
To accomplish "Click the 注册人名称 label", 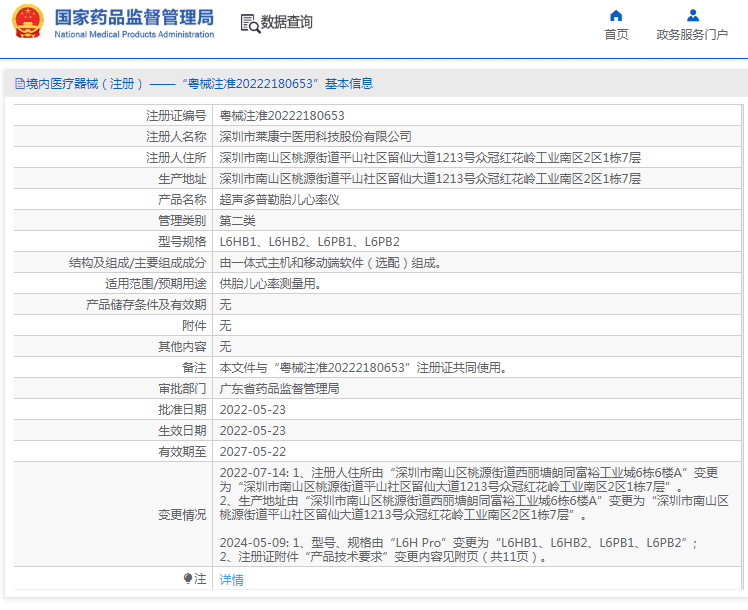I will (176, 137).
